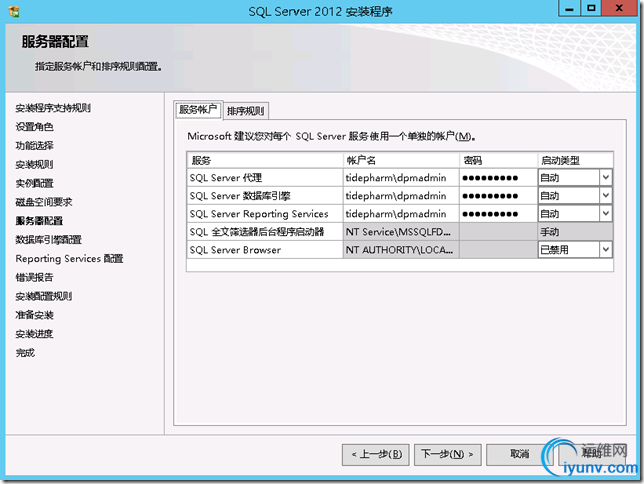Proceed with 下一步(N) button
This screenshot has height=484, width=644.
(448, 454)
